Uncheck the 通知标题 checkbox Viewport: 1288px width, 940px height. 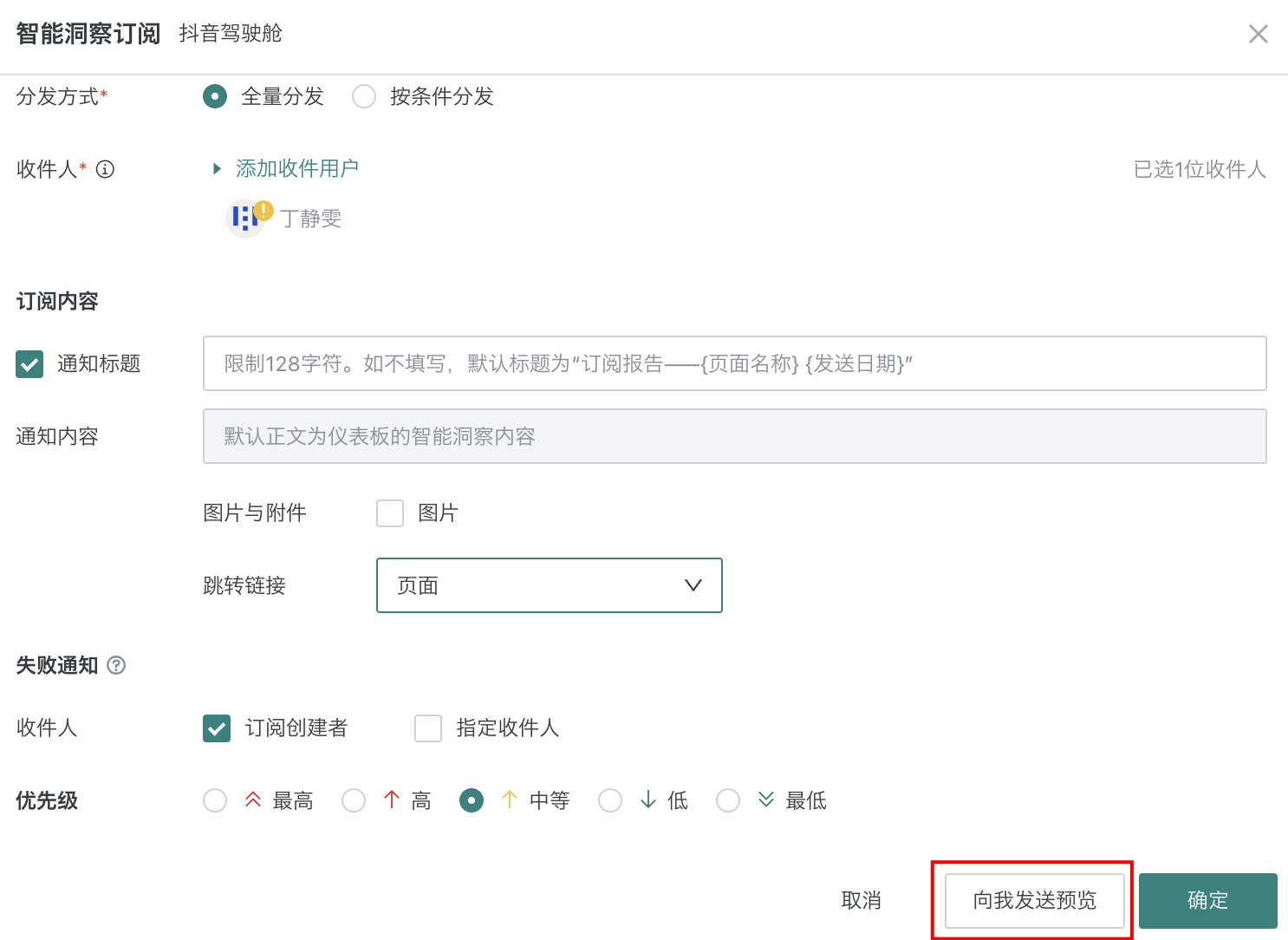pos(29,364)
